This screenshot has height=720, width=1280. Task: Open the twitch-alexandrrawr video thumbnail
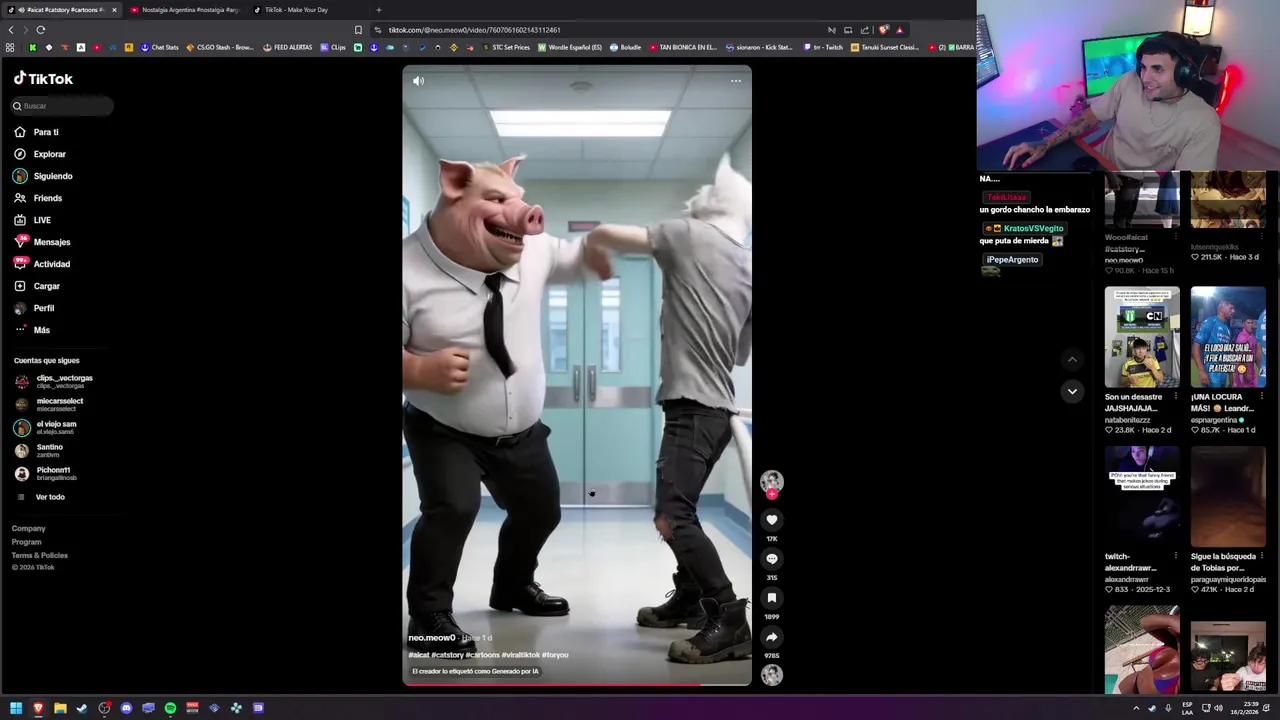[1142, 497]
